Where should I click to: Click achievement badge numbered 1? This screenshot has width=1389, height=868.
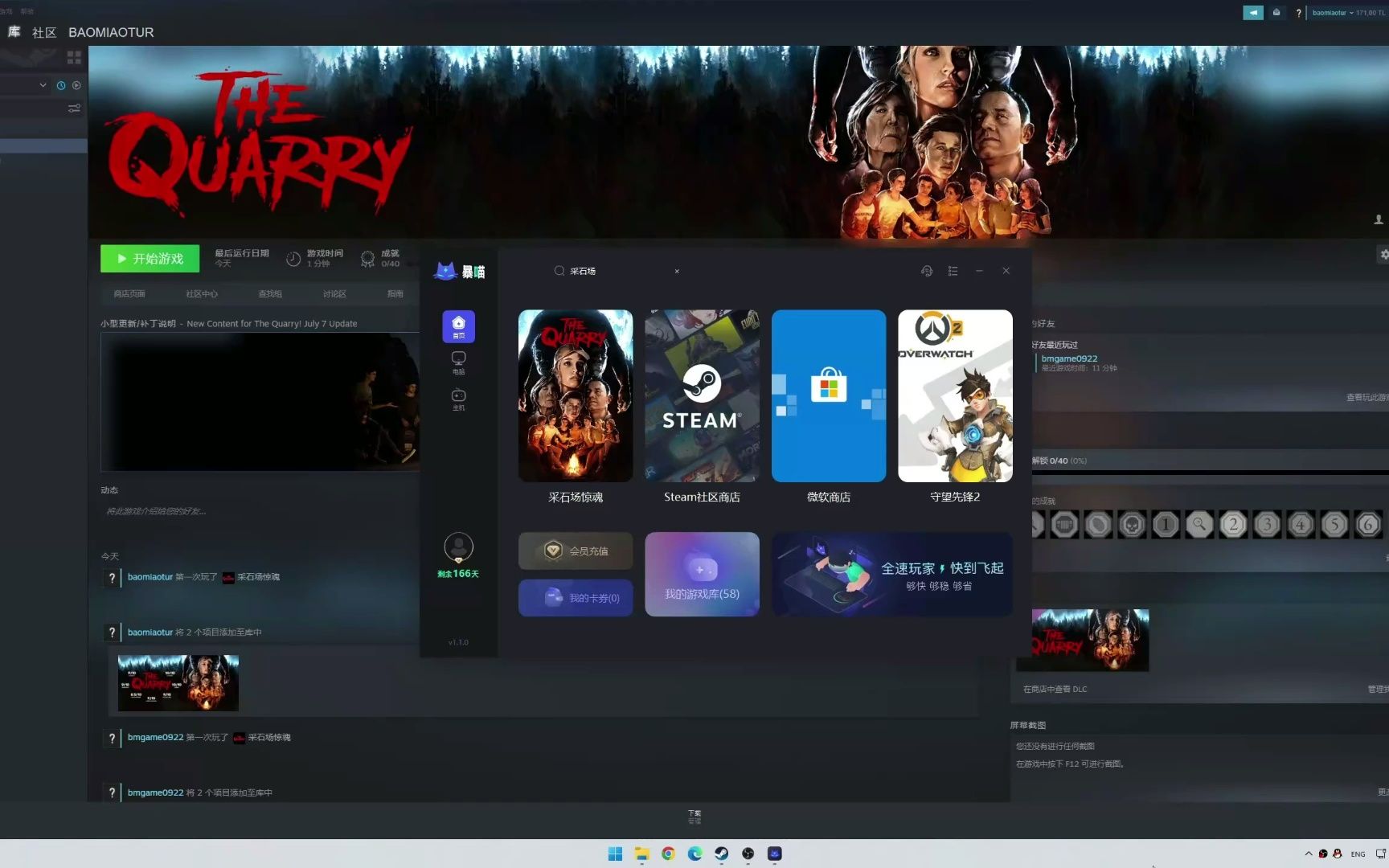(x=1166, y=525)
